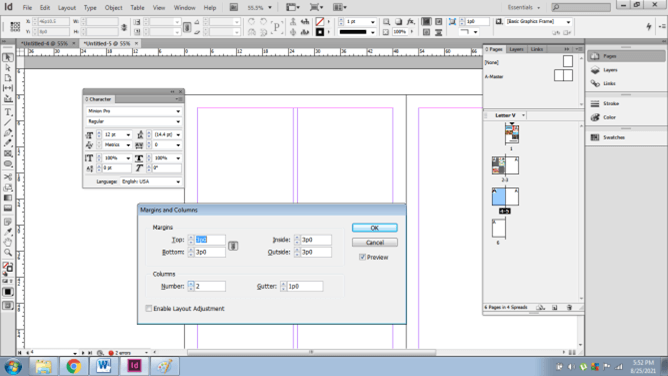Toggle the make all margins same chain
The image size is (668, 376).
coord(233,246)
